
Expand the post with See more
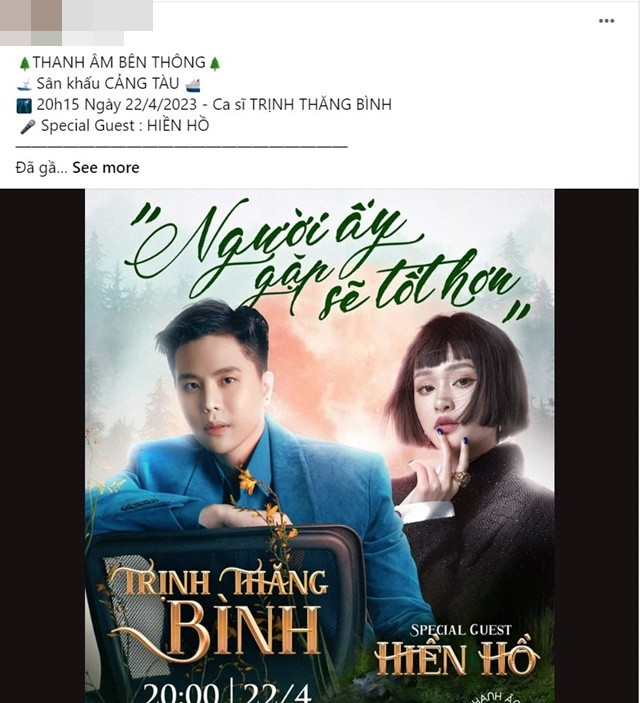[106, 168]
